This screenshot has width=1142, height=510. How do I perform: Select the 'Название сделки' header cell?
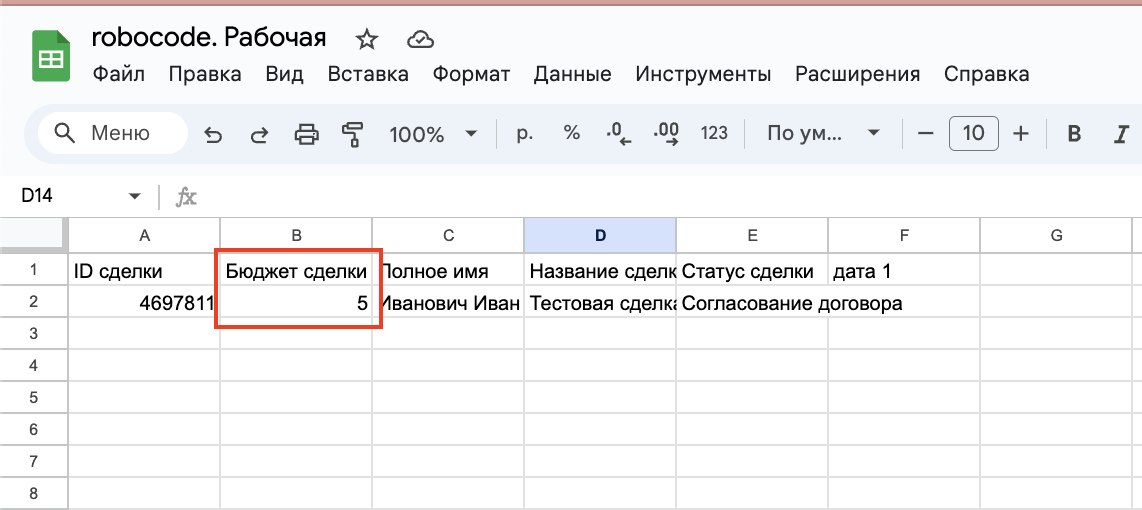600,270
